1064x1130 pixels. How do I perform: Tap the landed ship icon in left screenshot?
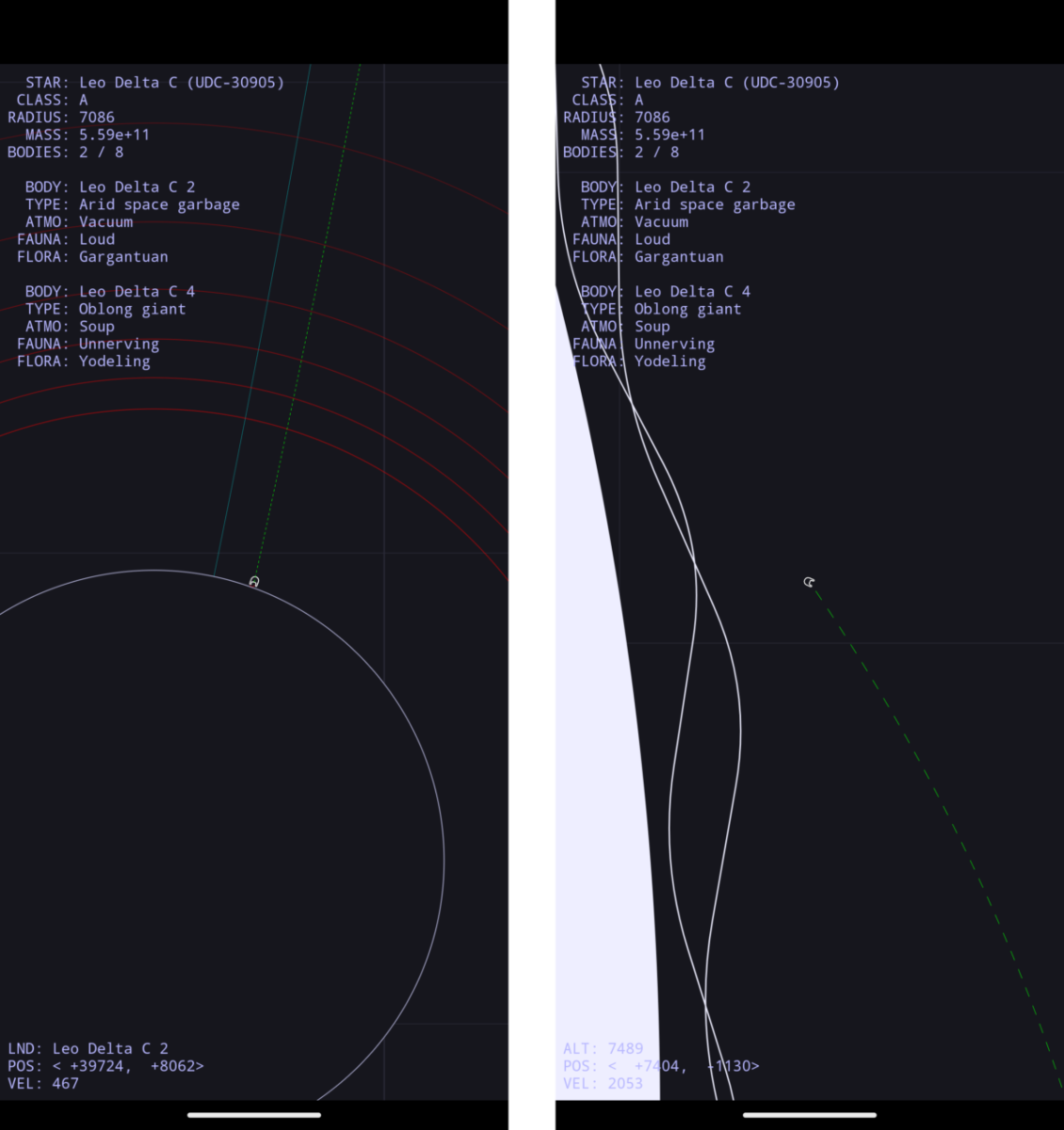pyautogui.click(x=254, y=582)
